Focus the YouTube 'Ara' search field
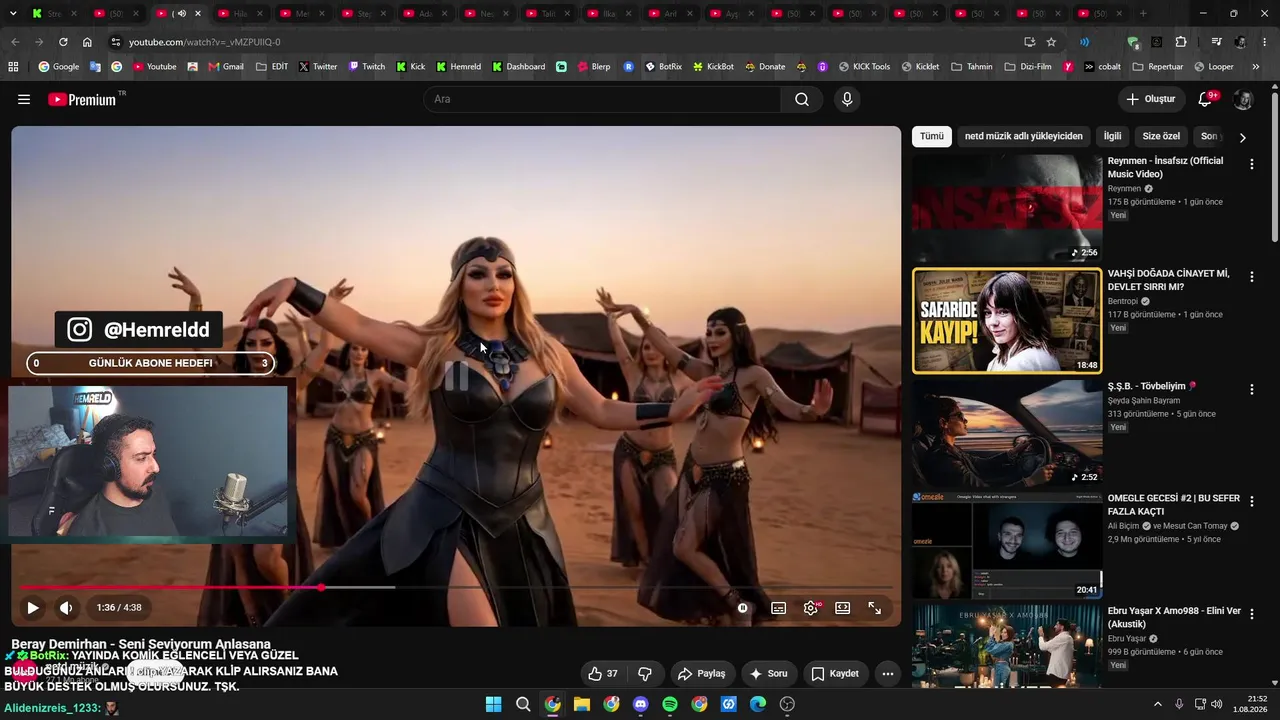The height and width of the screenshot is (720, 1280). [603, 100]
